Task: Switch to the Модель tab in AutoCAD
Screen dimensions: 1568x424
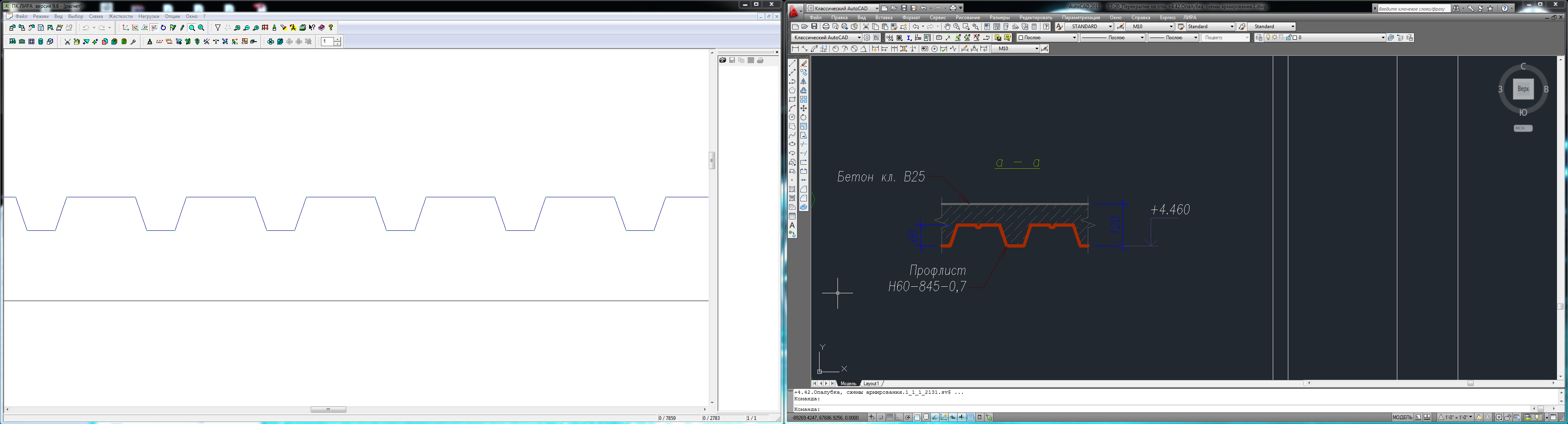Action: 848,383
